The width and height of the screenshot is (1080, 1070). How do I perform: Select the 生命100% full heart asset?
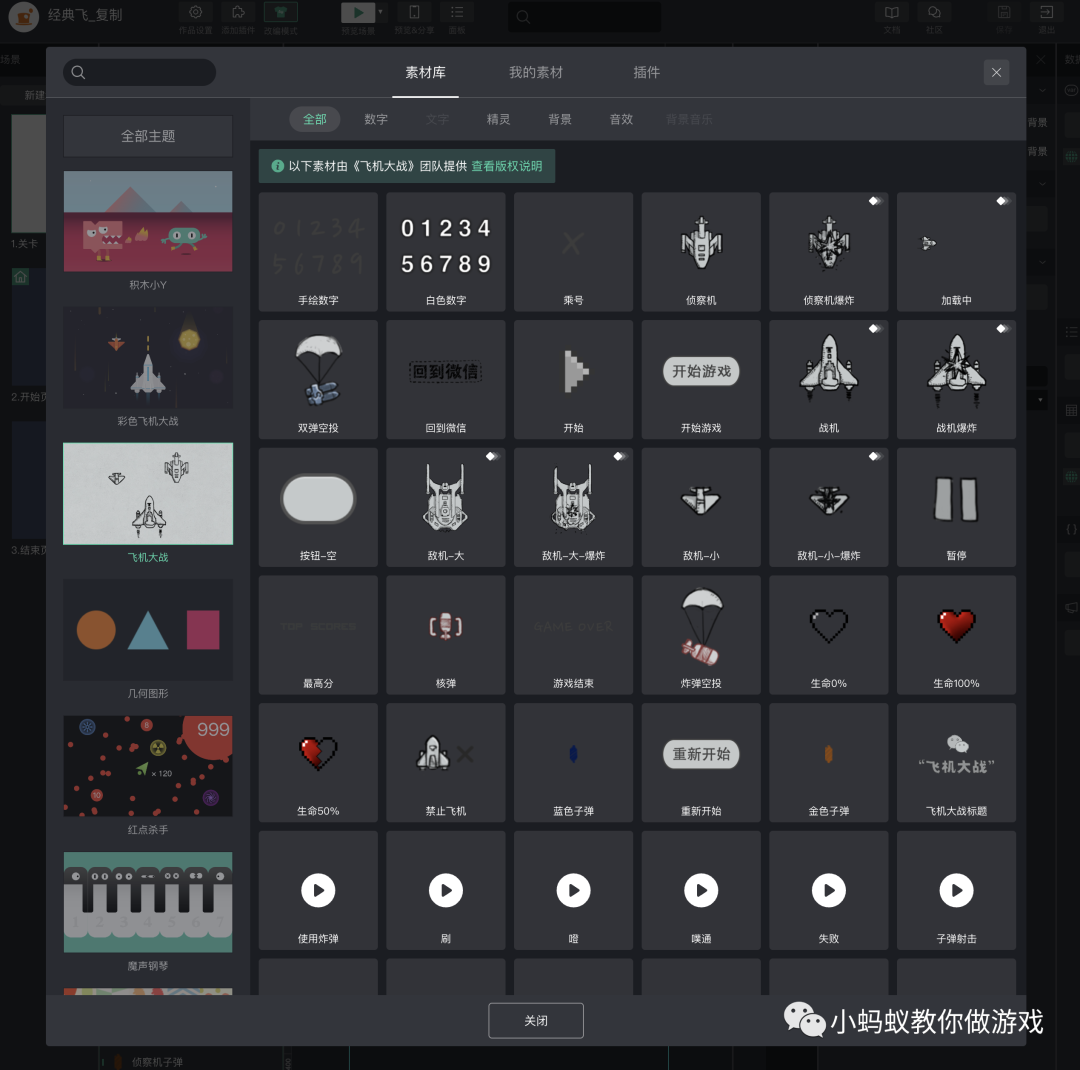point(957,635)
